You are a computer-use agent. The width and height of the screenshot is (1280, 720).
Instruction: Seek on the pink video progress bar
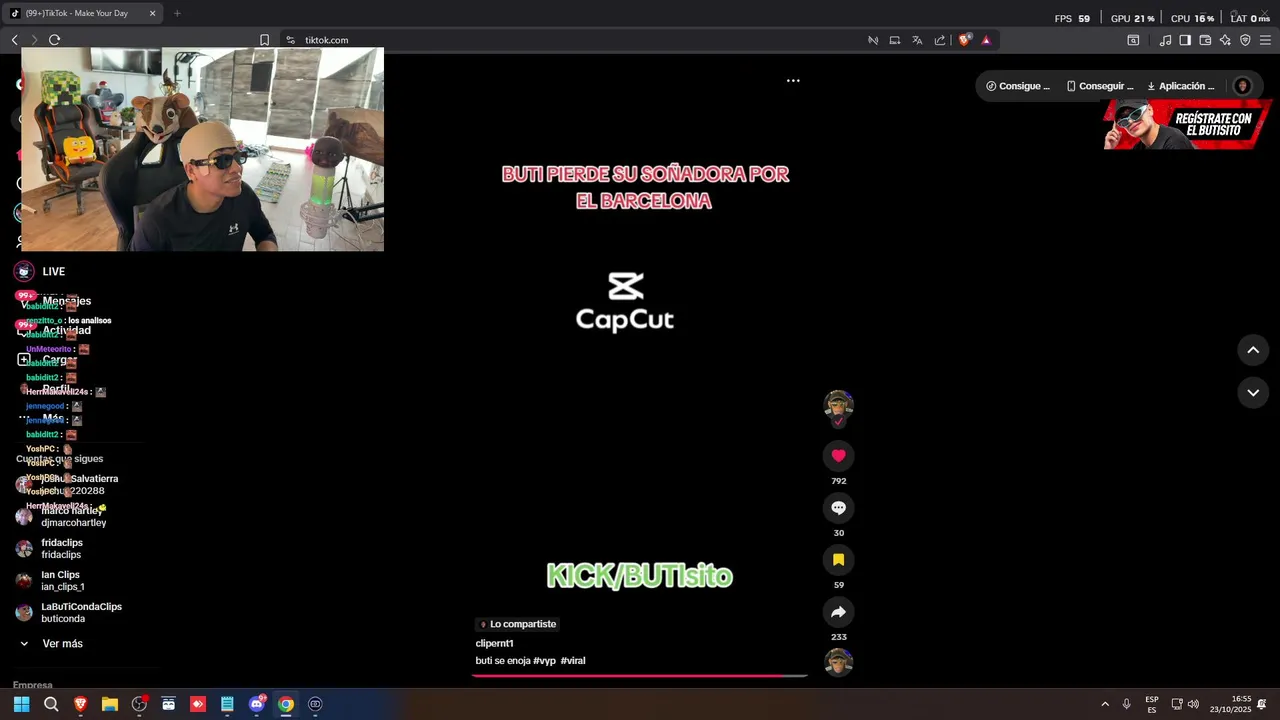click(x=639, y=676)
